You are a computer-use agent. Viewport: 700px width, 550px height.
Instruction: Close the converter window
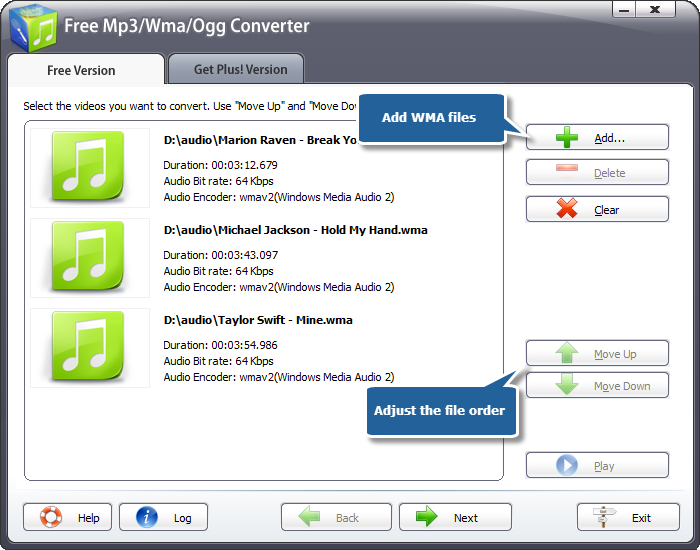coord(655,9)
